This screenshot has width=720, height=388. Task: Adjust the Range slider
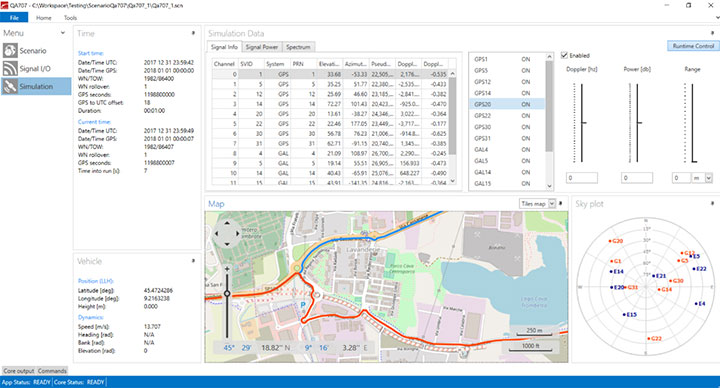pyautogui.click(x=693, y=161)
